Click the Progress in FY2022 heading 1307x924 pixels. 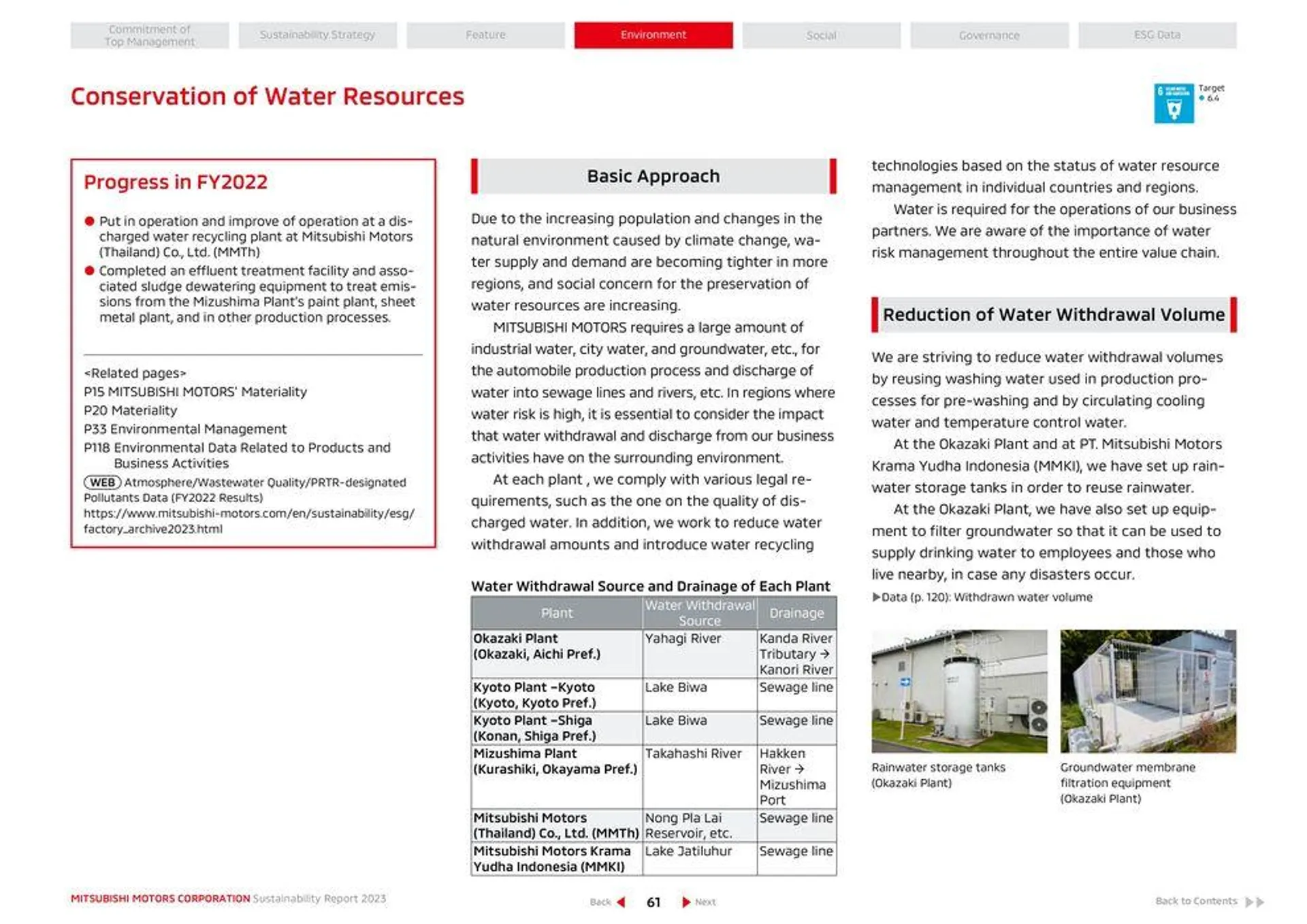(176, 182)
